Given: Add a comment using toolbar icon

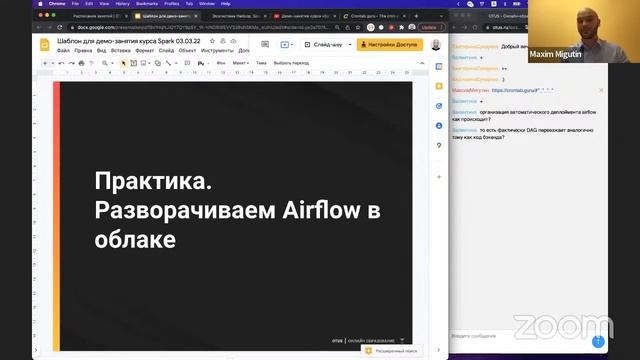Looking at the screenshot, I should [187, 63].
